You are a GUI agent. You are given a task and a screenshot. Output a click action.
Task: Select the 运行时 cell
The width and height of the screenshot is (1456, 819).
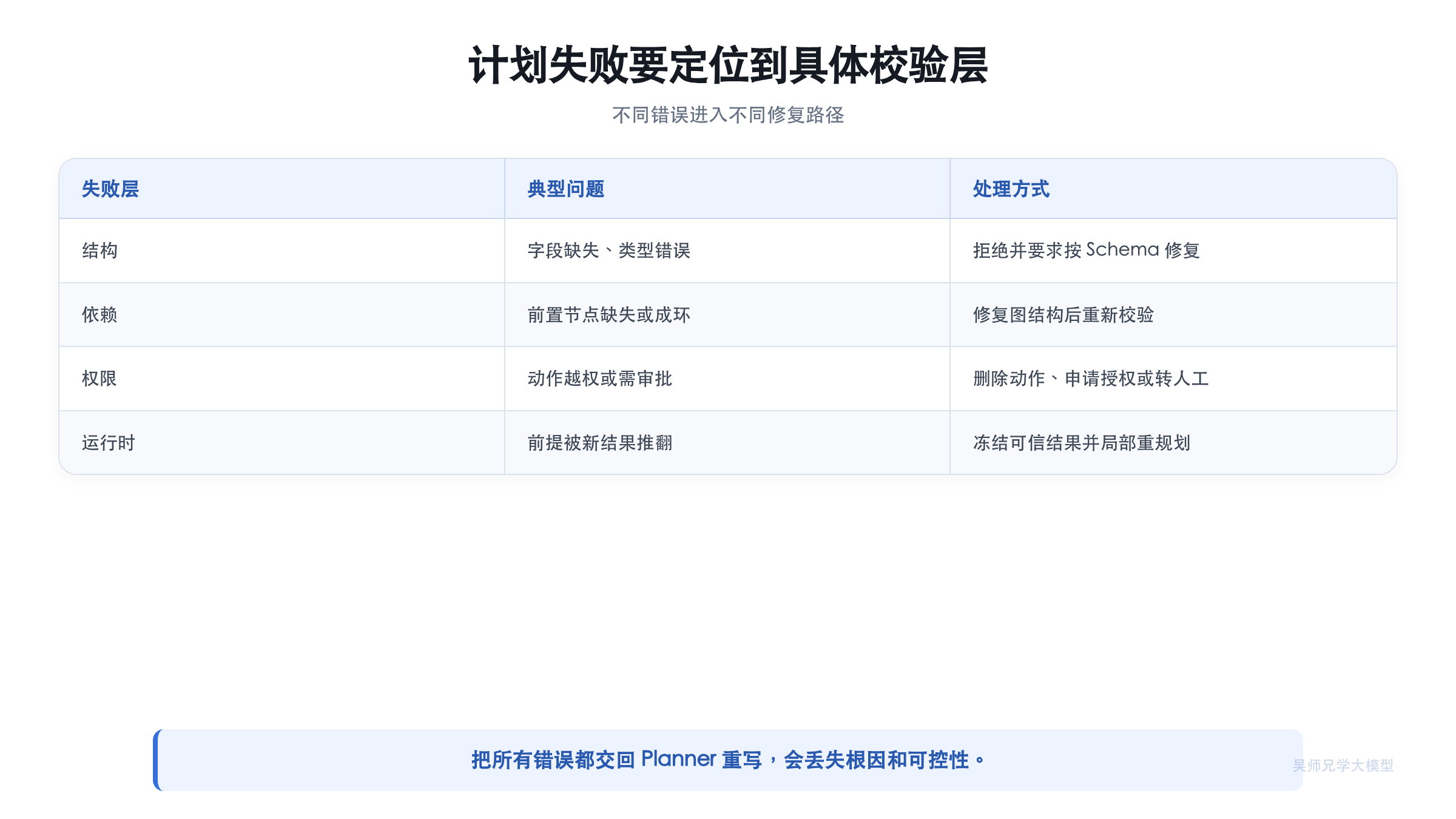(x=281, y=443)
